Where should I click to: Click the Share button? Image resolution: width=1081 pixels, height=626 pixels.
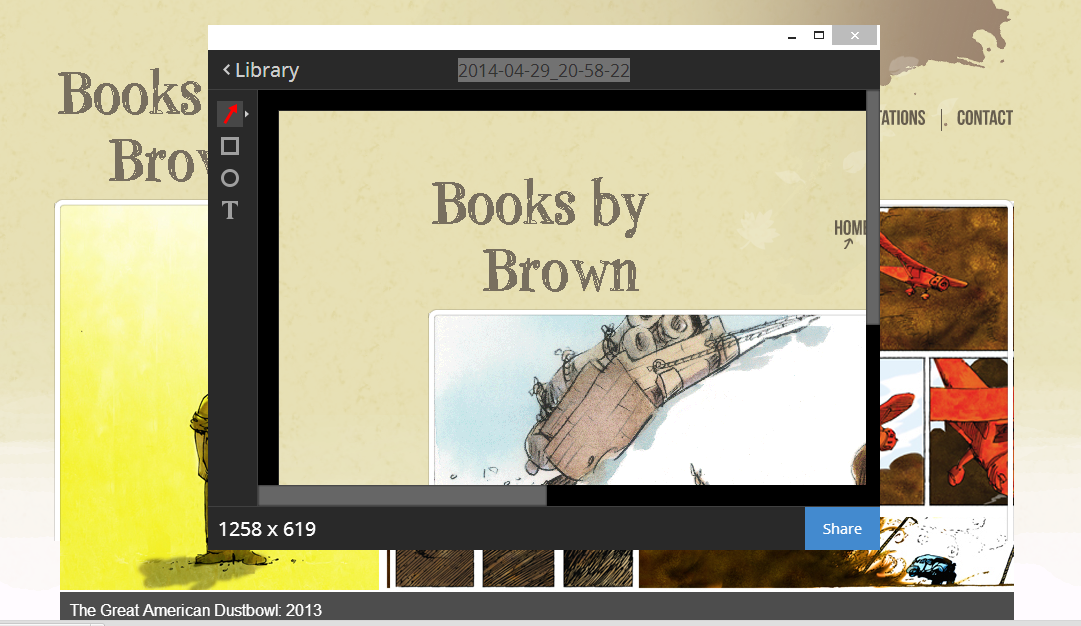pyautogui.click(x=842, y=529)
